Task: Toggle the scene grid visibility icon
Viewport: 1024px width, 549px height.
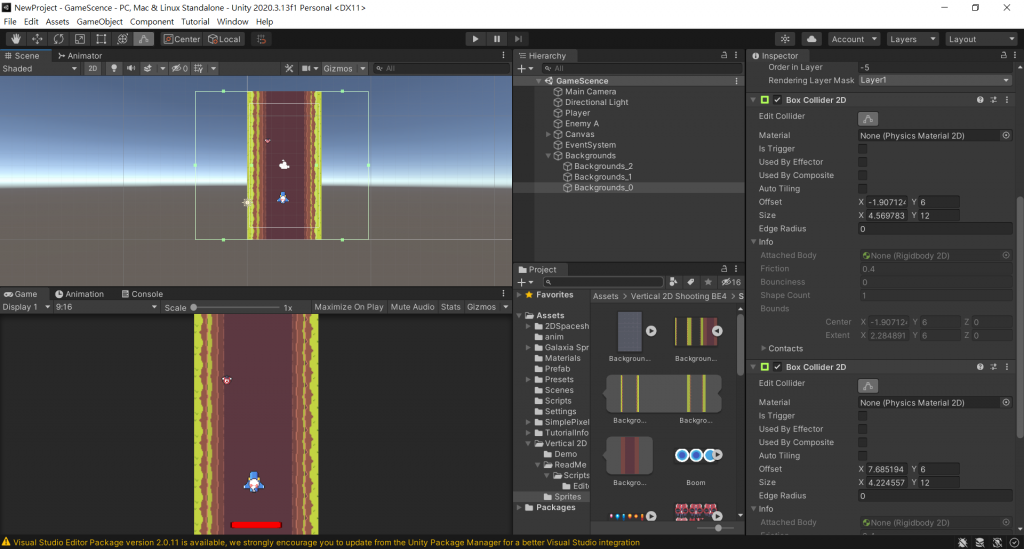Action: (x=199, y=69)
